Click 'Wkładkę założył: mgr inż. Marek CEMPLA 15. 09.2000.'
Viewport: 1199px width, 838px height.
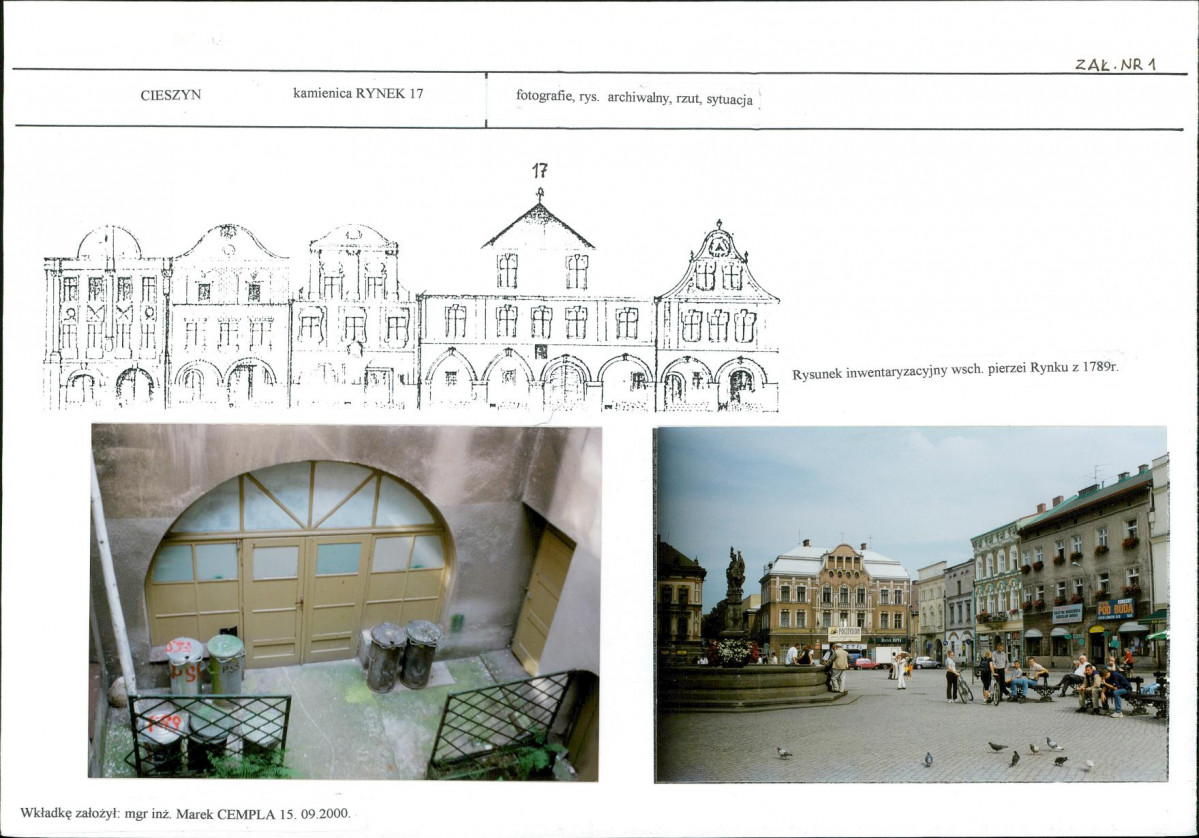[x=186, y=814]
